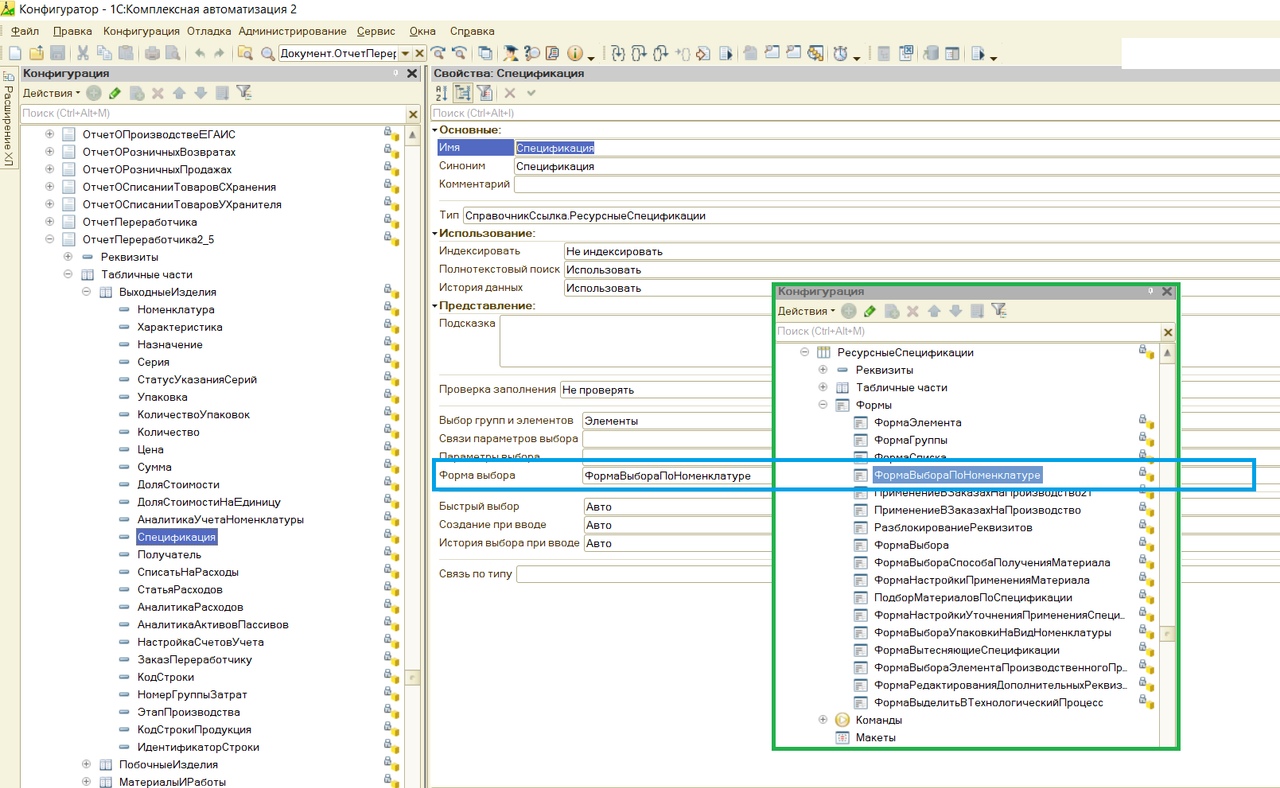The width and height of the screenshot is (1280, 788).
Task: Click the filter funnel in the left Конфигурация panel
Action: [x=243, y=93]
